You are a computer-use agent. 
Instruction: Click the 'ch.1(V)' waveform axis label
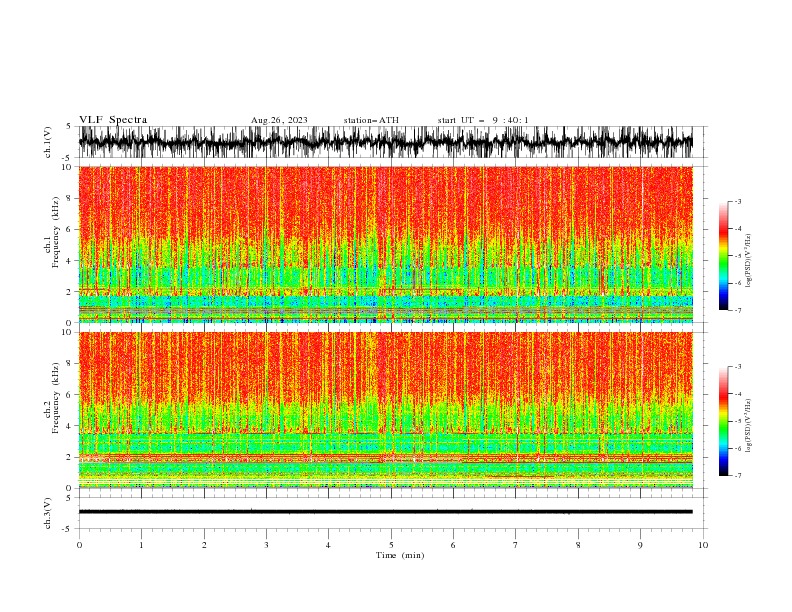tap(48, 142)
